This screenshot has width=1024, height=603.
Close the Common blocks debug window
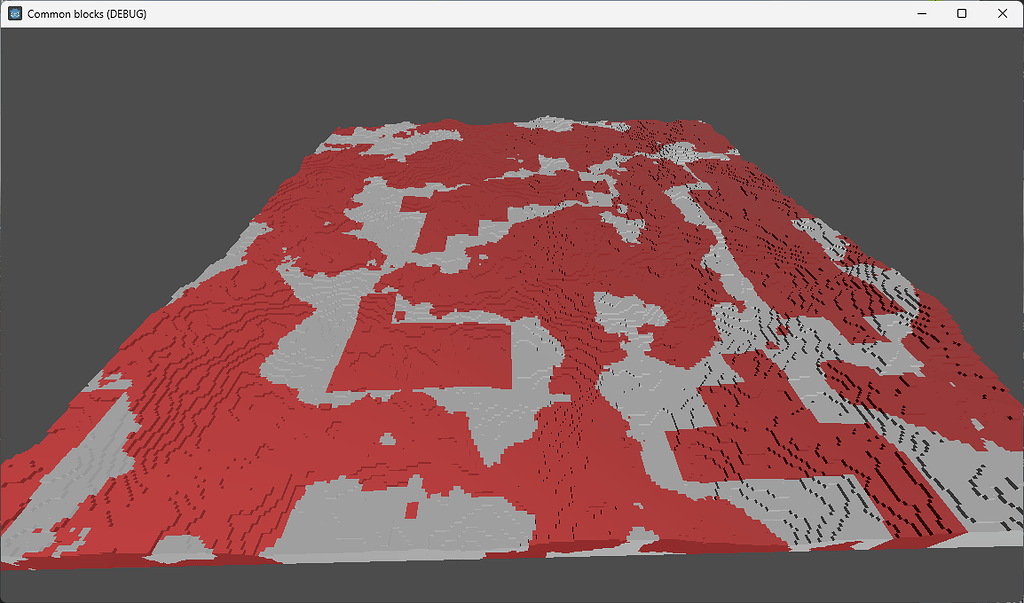(x=1002, y=13)
